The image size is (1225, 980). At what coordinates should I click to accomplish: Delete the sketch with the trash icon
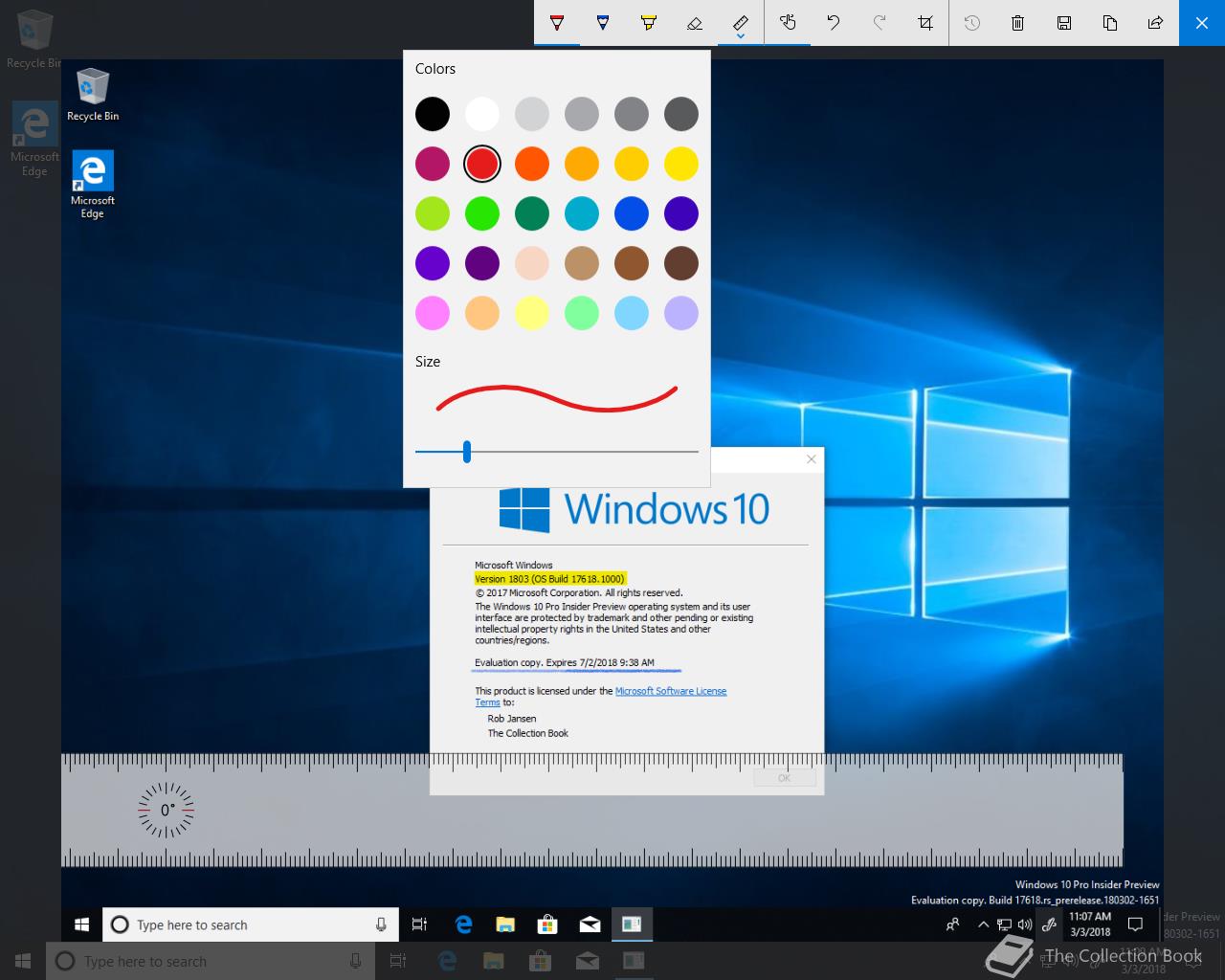1018,22
